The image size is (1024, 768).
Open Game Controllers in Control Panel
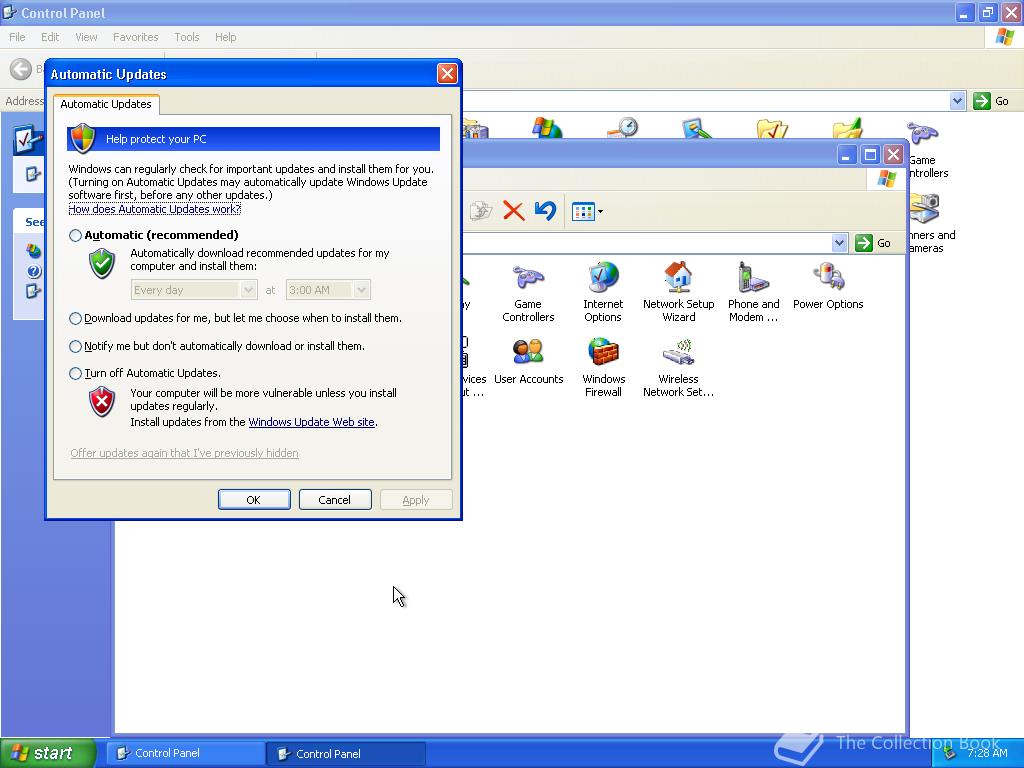pyautogui.click(x=529, y=284)
